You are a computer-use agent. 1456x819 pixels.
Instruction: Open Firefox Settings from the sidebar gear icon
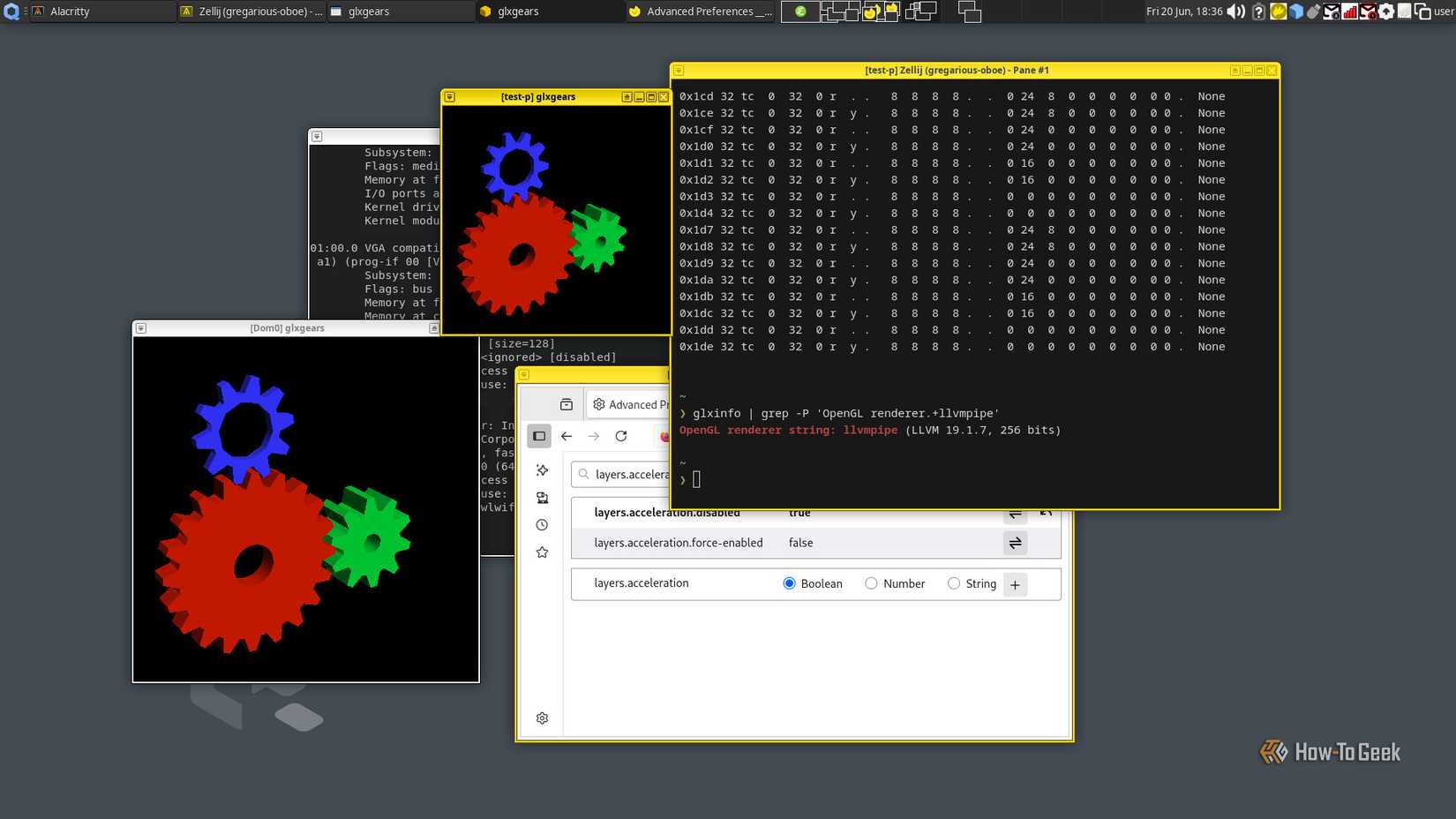(x=542, y=718)
